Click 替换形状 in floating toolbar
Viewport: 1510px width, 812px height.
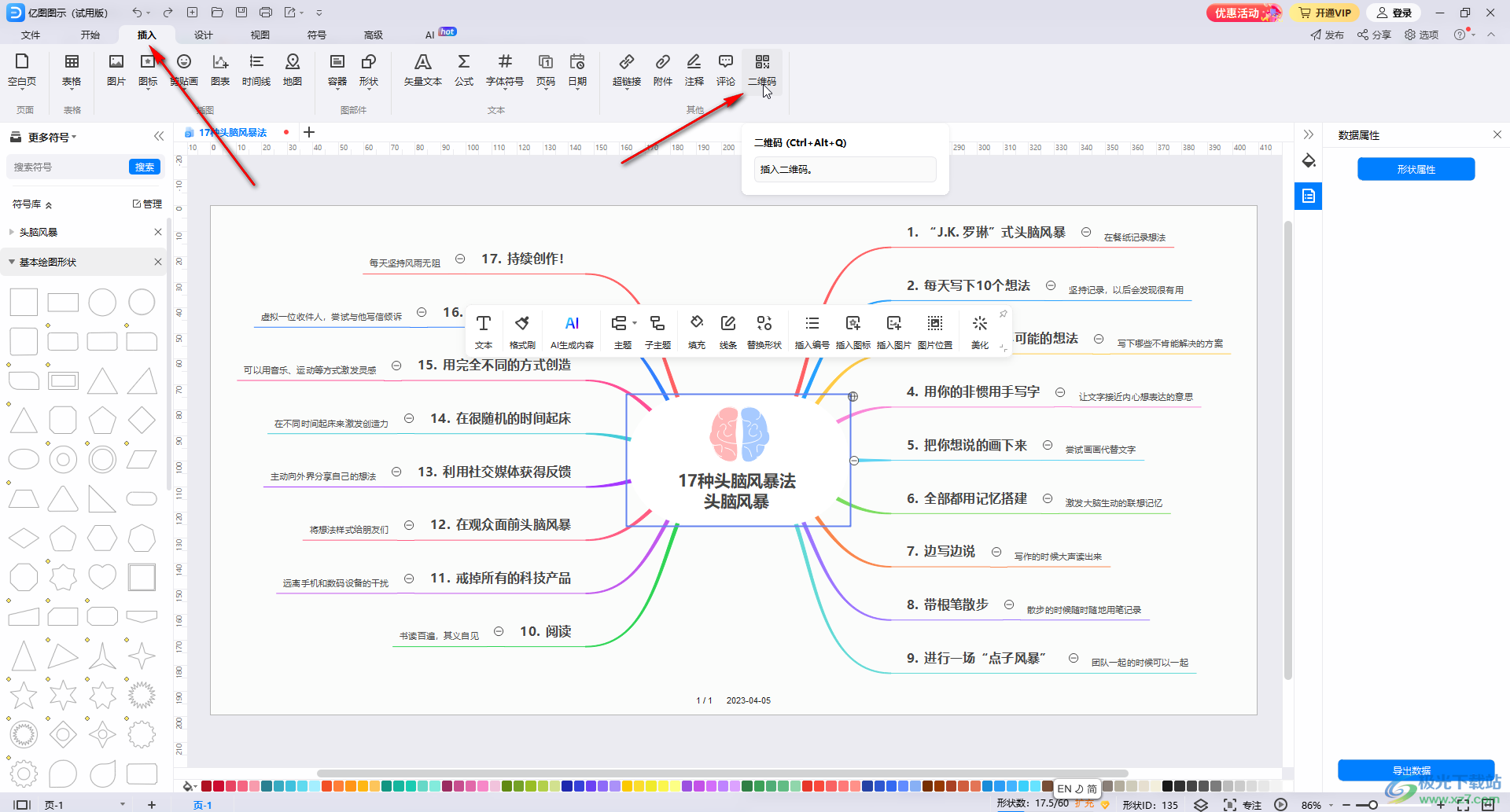[764, 332]
